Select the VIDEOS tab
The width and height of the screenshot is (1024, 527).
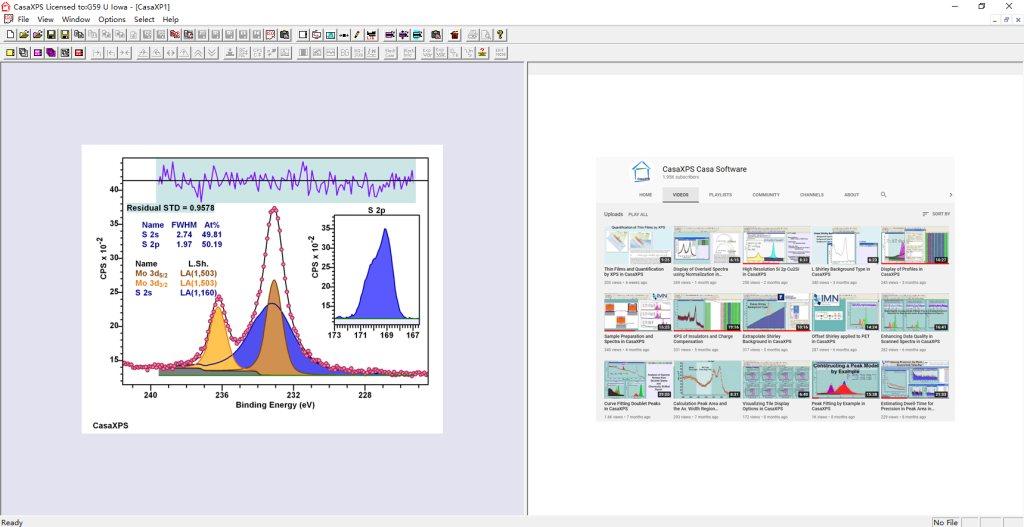tap(680, 195)
